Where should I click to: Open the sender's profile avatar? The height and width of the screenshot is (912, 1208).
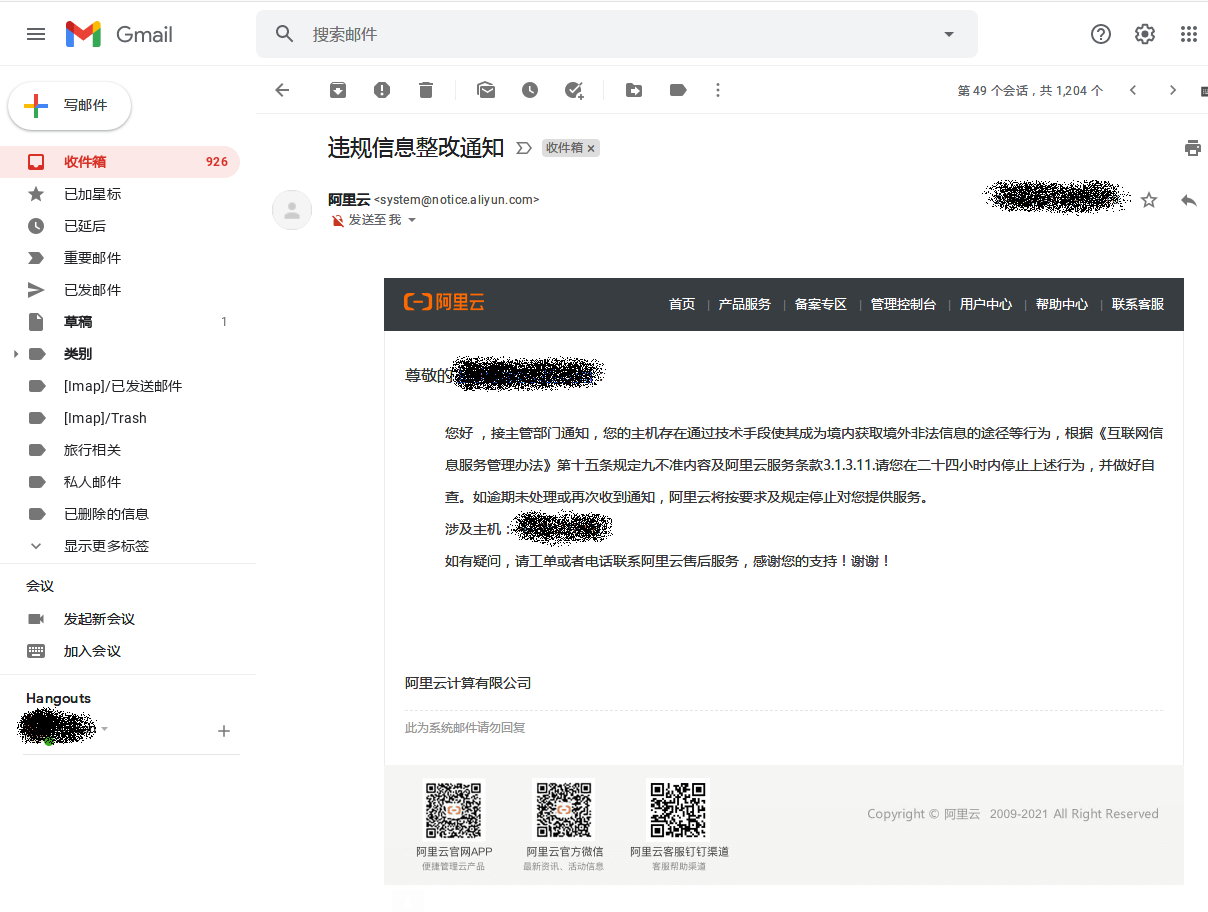pyautogui.click(x=292, y=210)
